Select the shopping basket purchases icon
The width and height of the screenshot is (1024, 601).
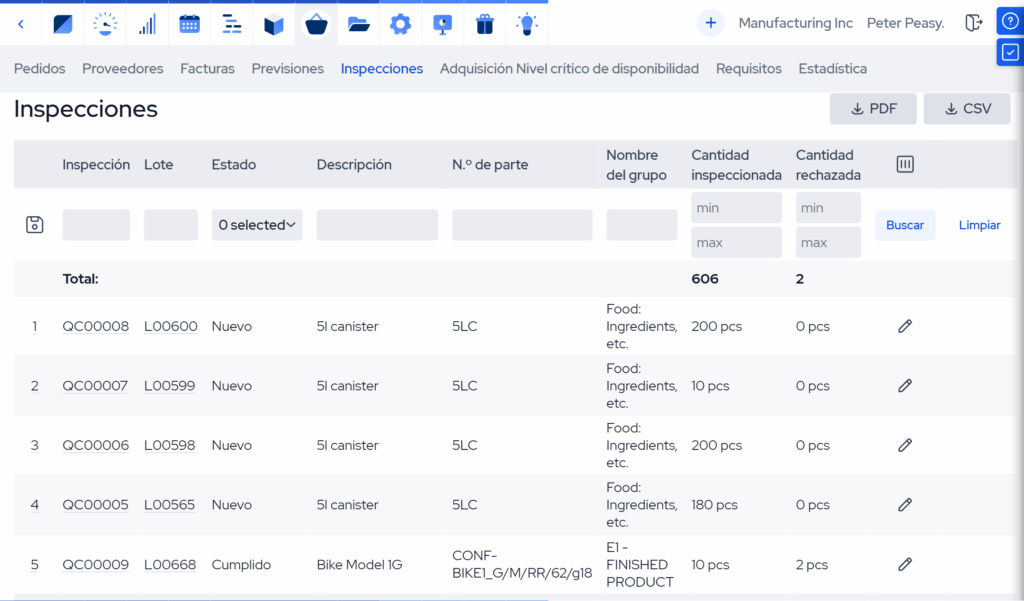point(316,23)
